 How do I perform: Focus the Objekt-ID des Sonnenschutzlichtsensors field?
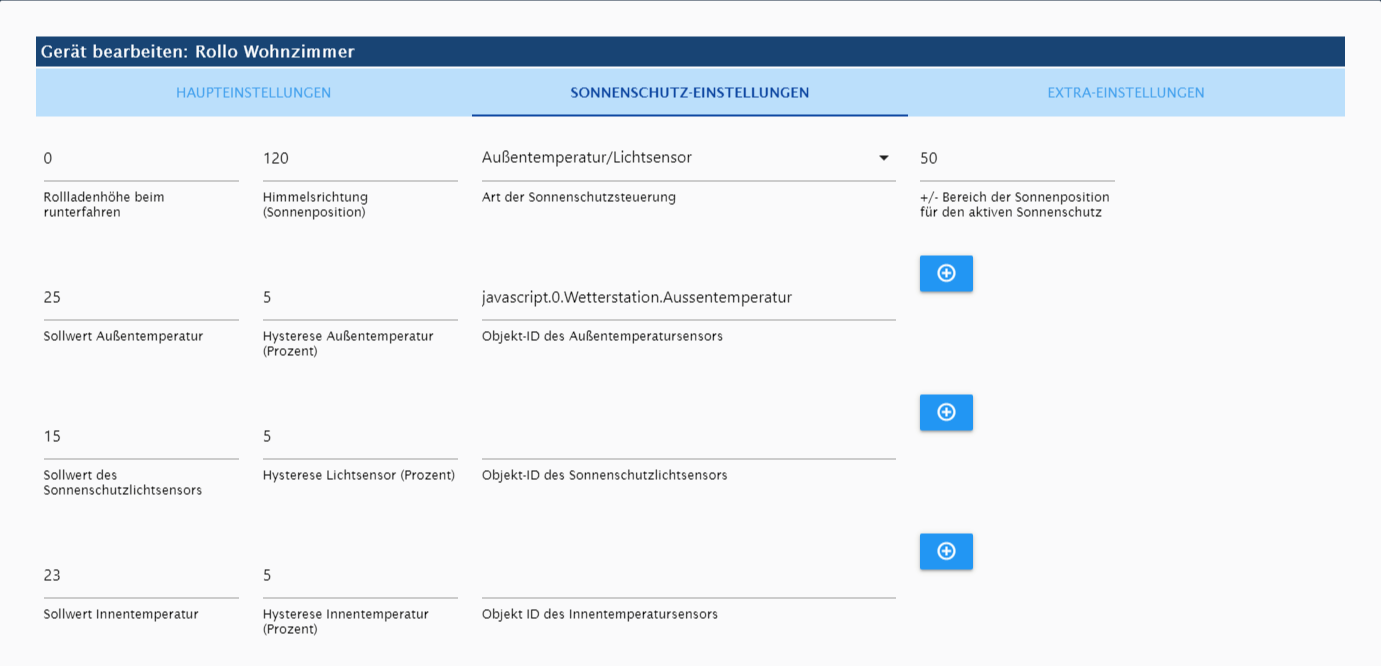pos(688,436)
